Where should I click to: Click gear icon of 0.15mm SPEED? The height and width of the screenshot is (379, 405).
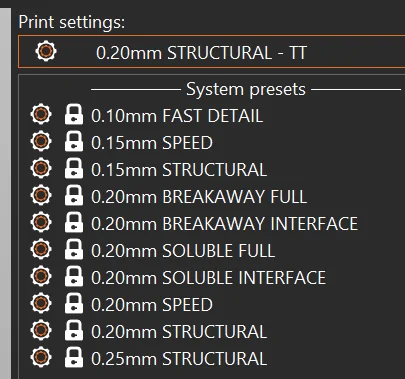tap(41, 141)
